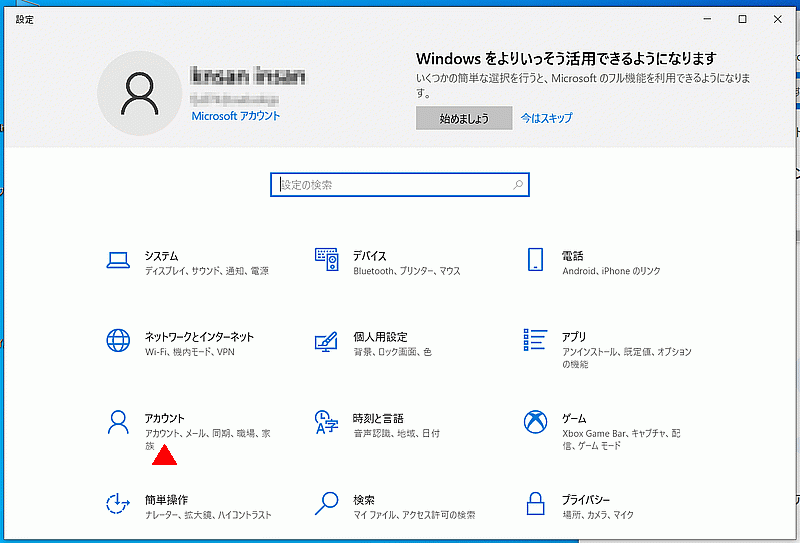
Task: Open the ゲーム settings title
Action: click(574, 418)
